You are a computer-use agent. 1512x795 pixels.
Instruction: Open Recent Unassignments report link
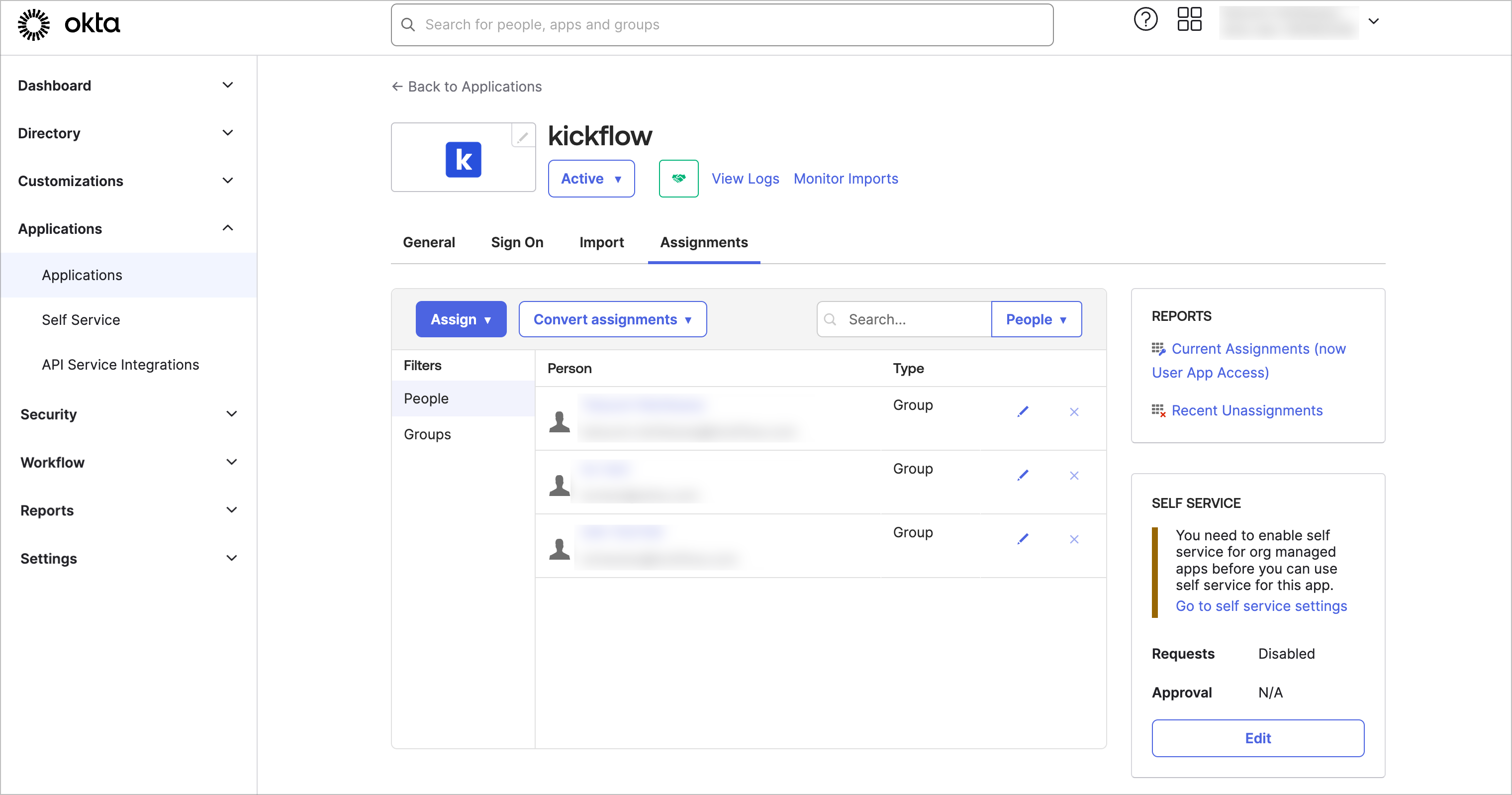[1247, 410]
